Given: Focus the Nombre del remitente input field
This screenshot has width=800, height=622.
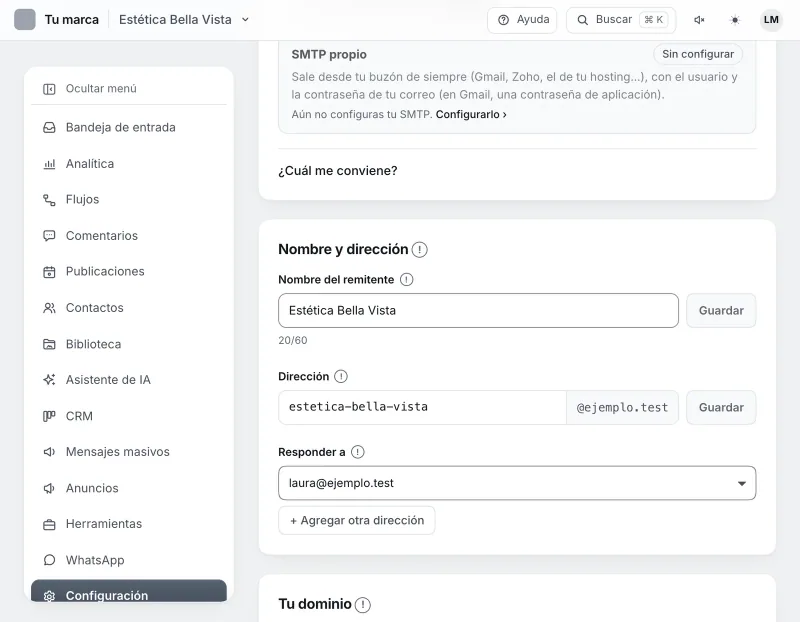Looking at the screenshot, I should tap(478, 310).
